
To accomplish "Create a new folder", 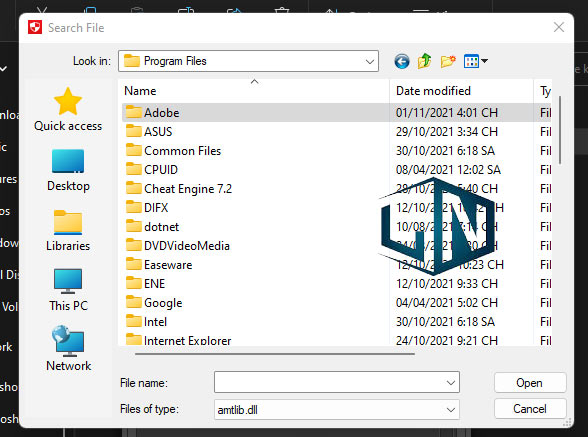I will pyautogui.click(x=448, y=61).
